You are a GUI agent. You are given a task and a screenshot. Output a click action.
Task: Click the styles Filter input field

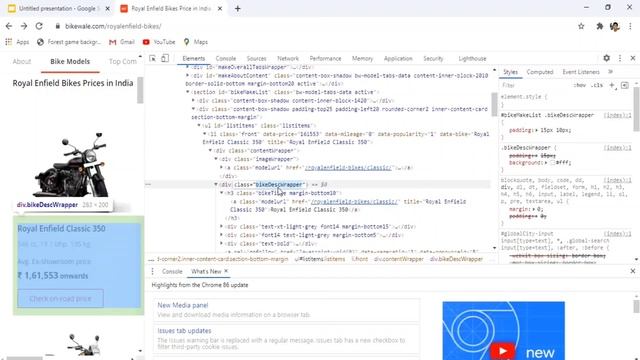[x=535, y=85]
